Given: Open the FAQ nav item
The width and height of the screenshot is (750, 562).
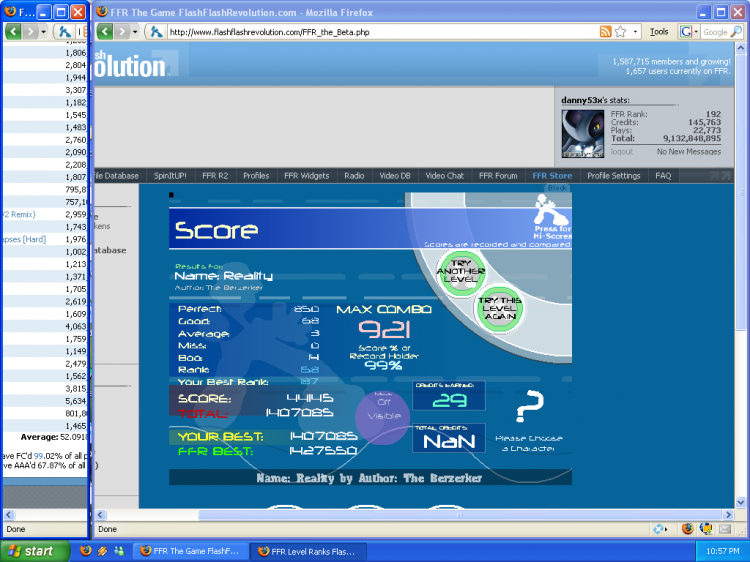Looking at the screenshot, I should 663,176.
